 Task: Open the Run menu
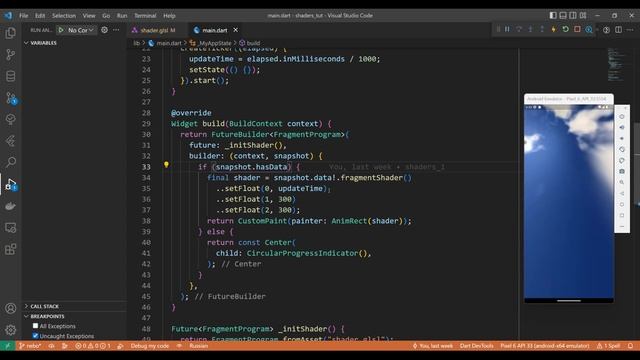122,16
